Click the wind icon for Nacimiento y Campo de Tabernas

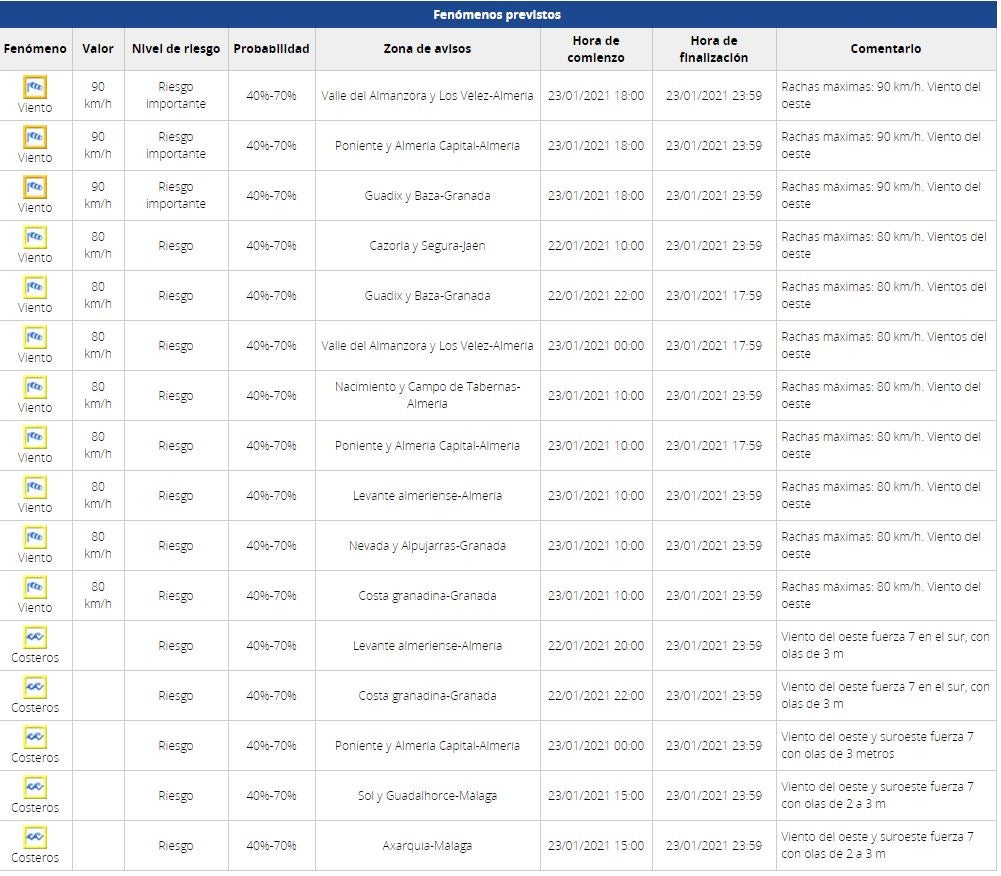[x=35, y=387]
